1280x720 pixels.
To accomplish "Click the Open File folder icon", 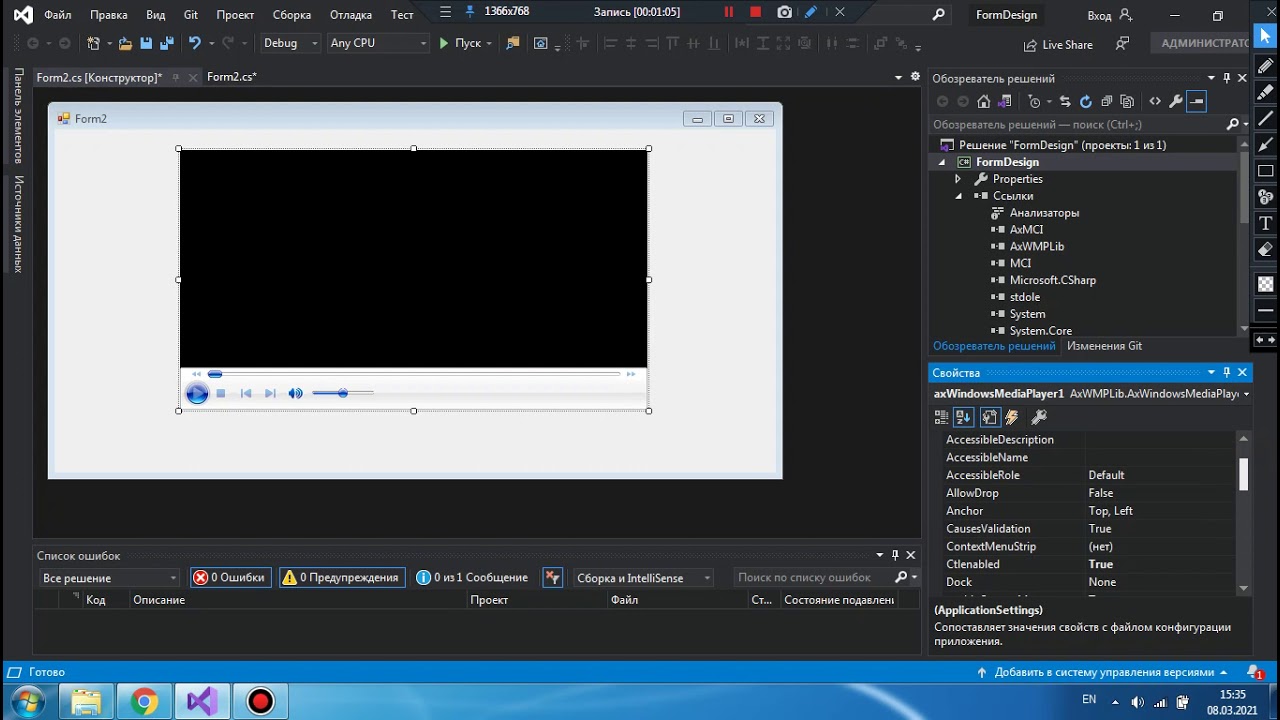I will 125,43.
